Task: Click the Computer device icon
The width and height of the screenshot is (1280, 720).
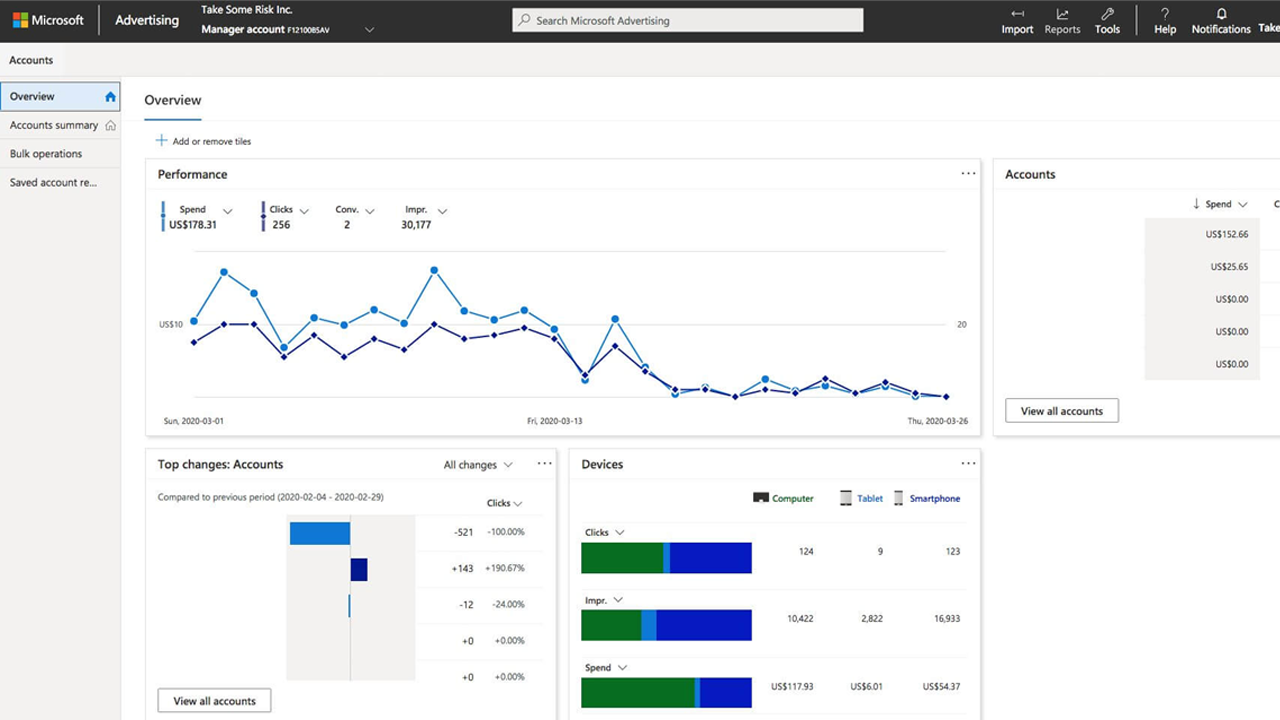Action: tap(760, 498)
